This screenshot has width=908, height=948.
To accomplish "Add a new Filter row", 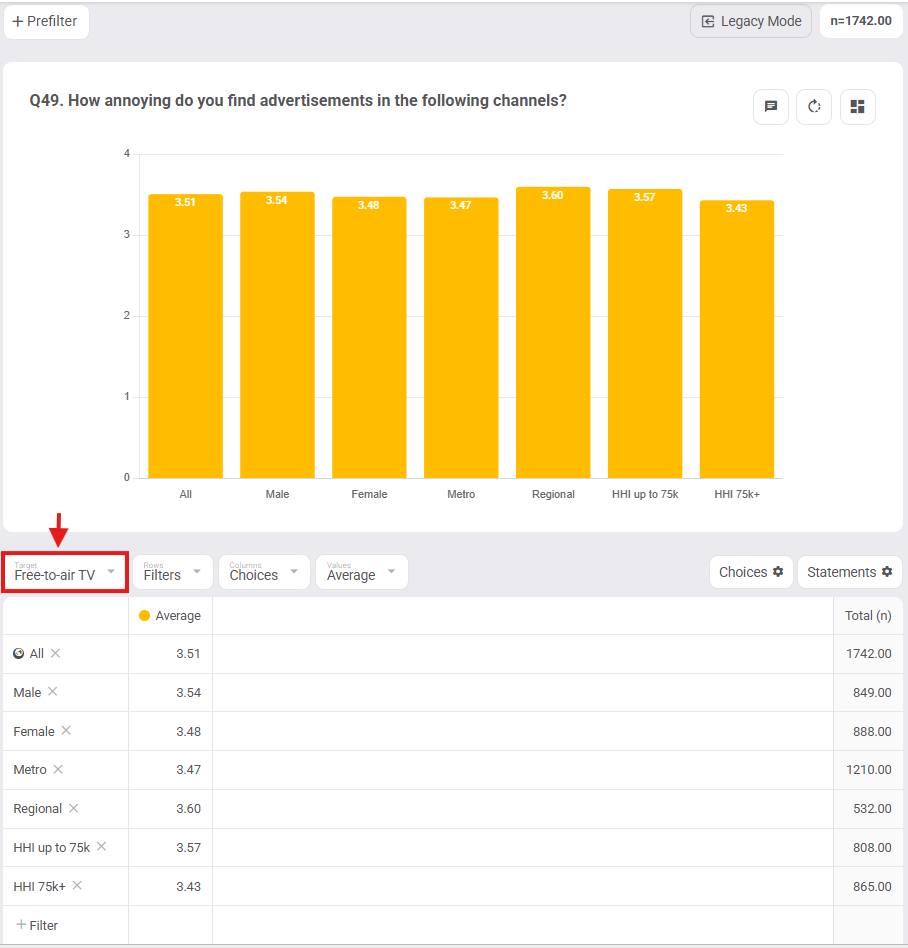I will click(x=37, y=925).
